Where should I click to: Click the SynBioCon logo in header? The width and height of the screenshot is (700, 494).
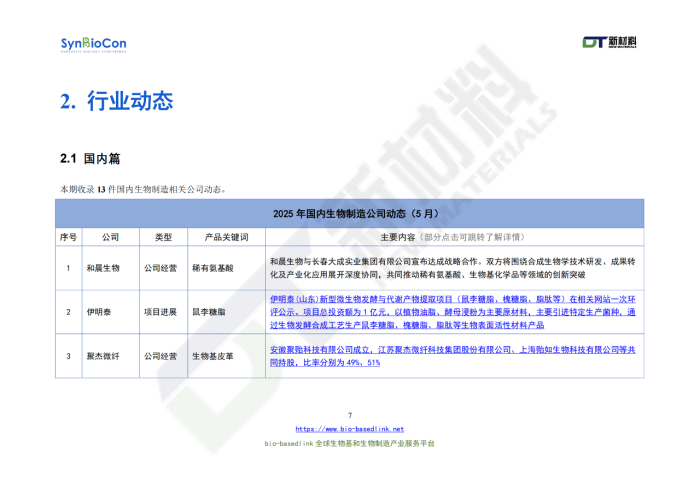(93, 44)
